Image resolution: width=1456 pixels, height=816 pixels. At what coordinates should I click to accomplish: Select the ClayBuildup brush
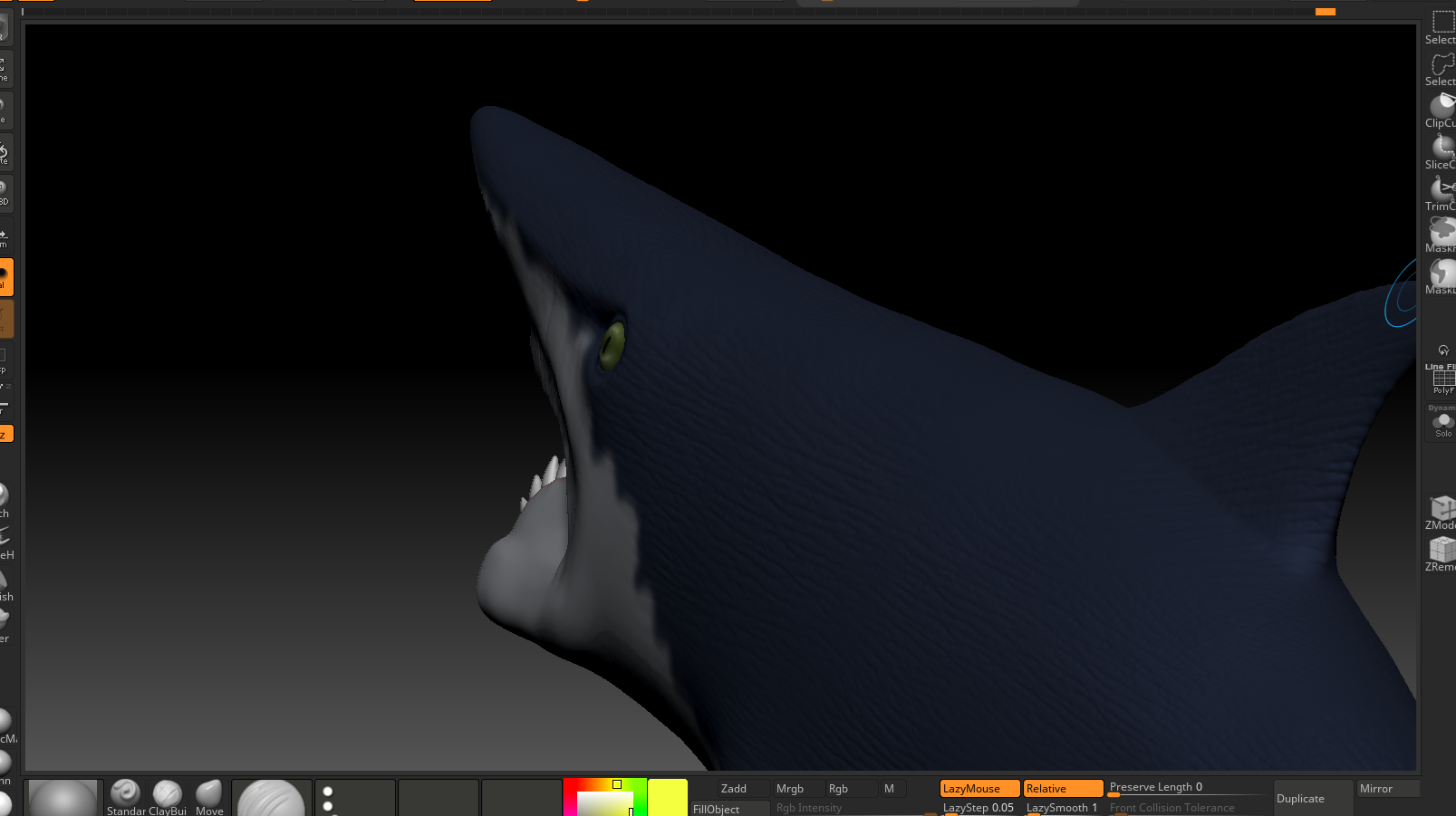[168, 798]
